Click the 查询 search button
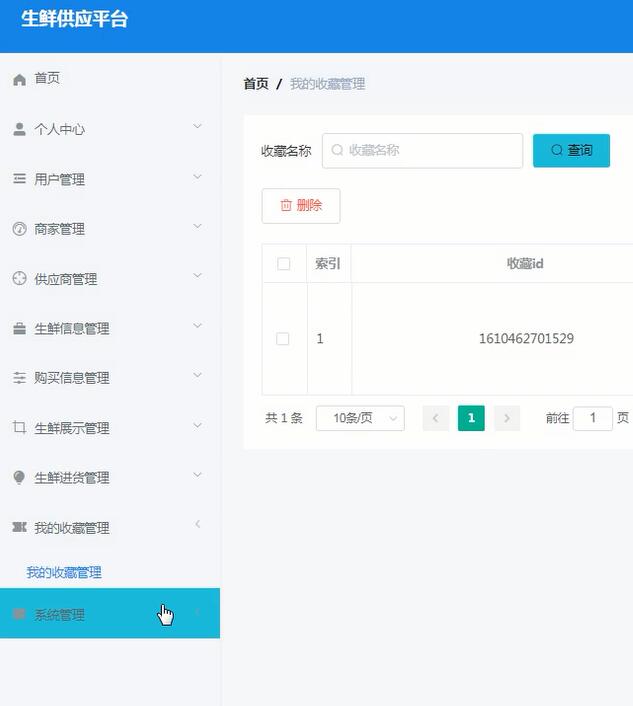 point(571,150)
